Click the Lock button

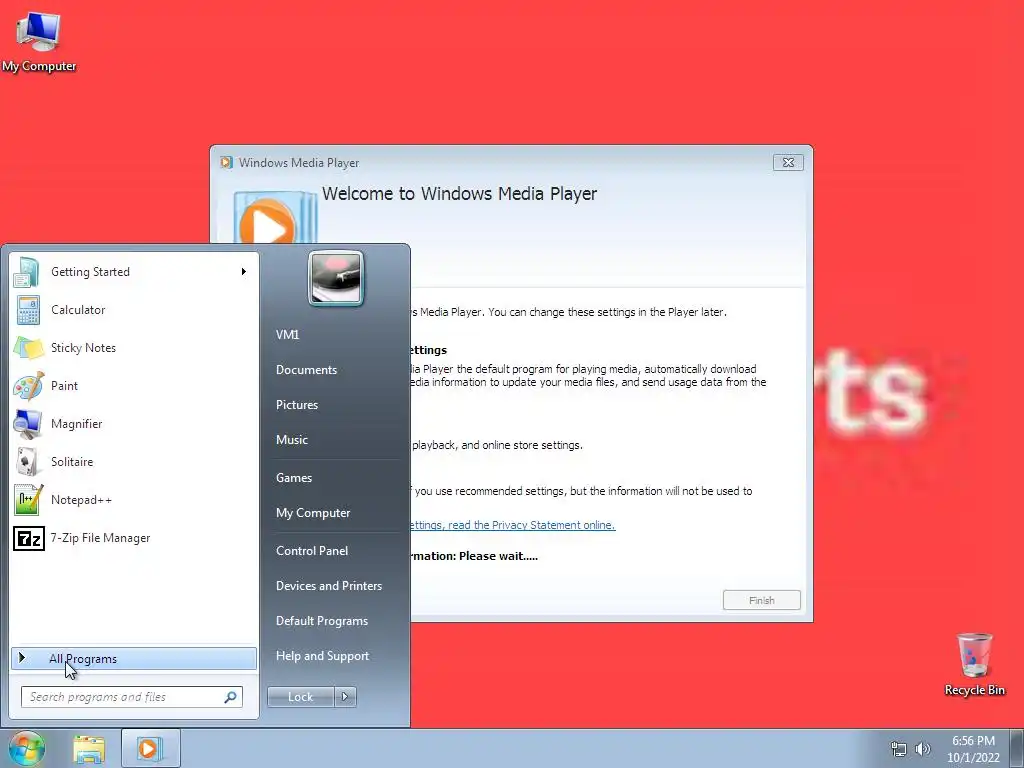tap(300, 697)
